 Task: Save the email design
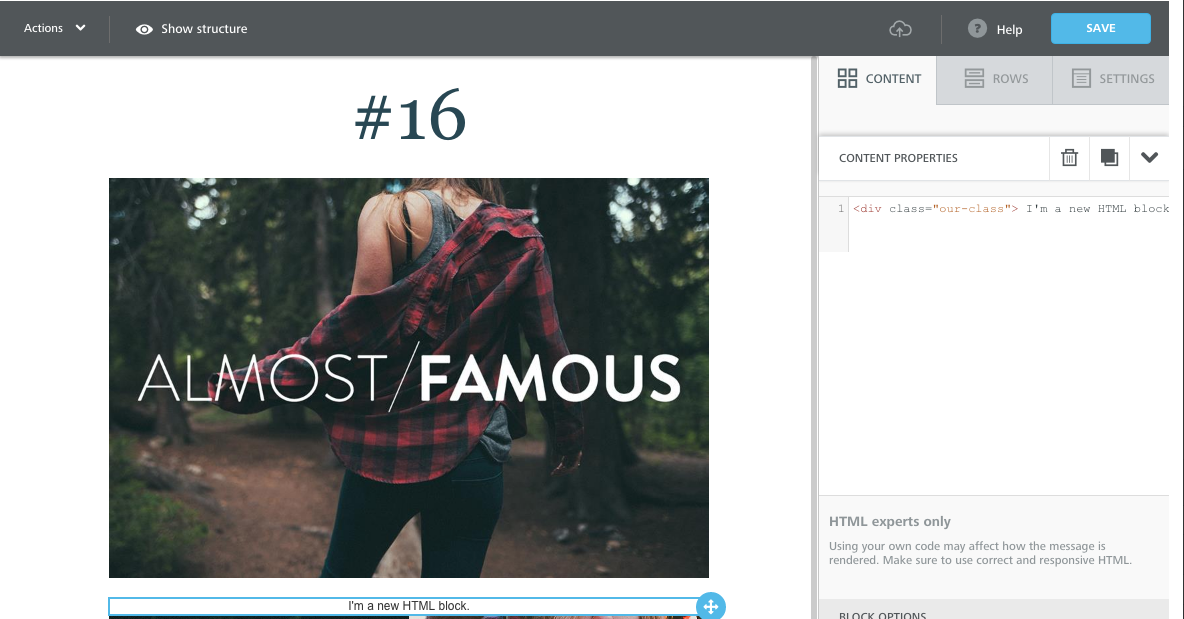[x=1100, y=28]
